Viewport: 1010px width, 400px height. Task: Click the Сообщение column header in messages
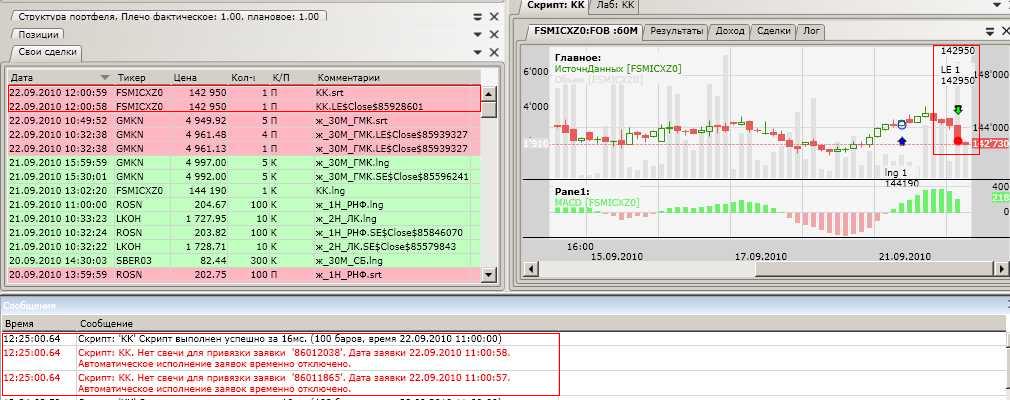541,323
